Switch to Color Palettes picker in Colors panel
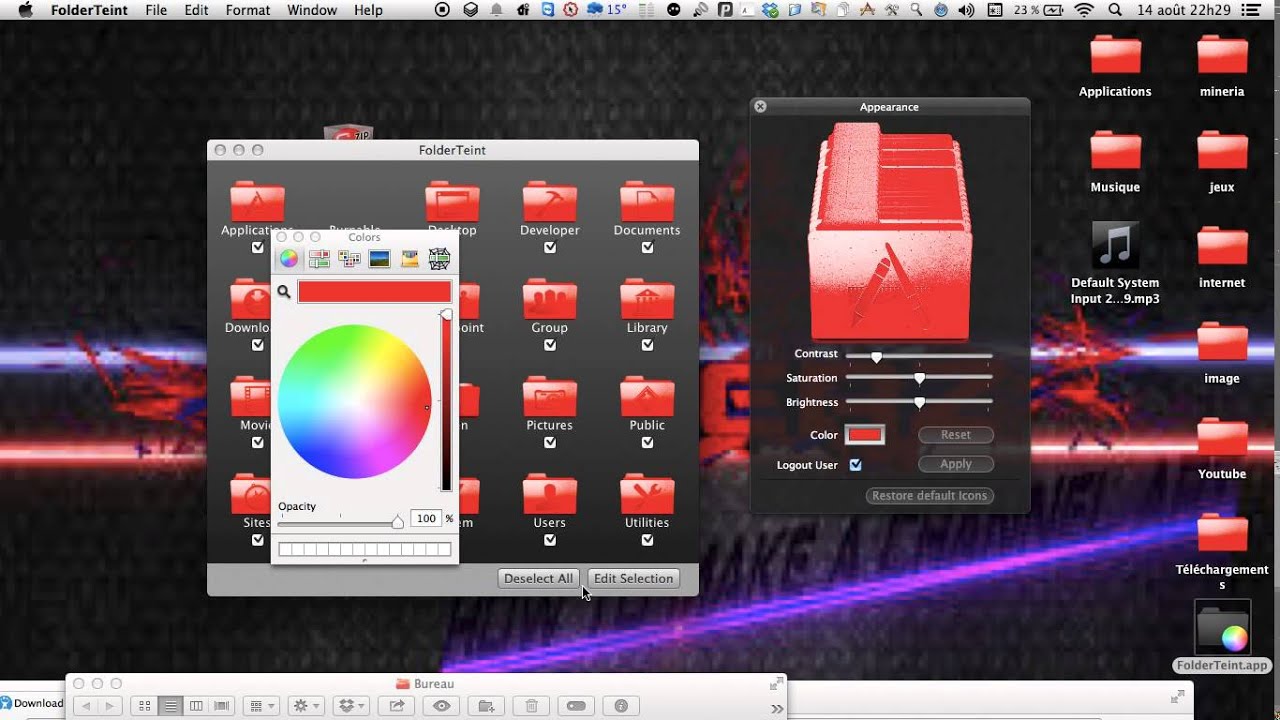 [x=349, y=259]
